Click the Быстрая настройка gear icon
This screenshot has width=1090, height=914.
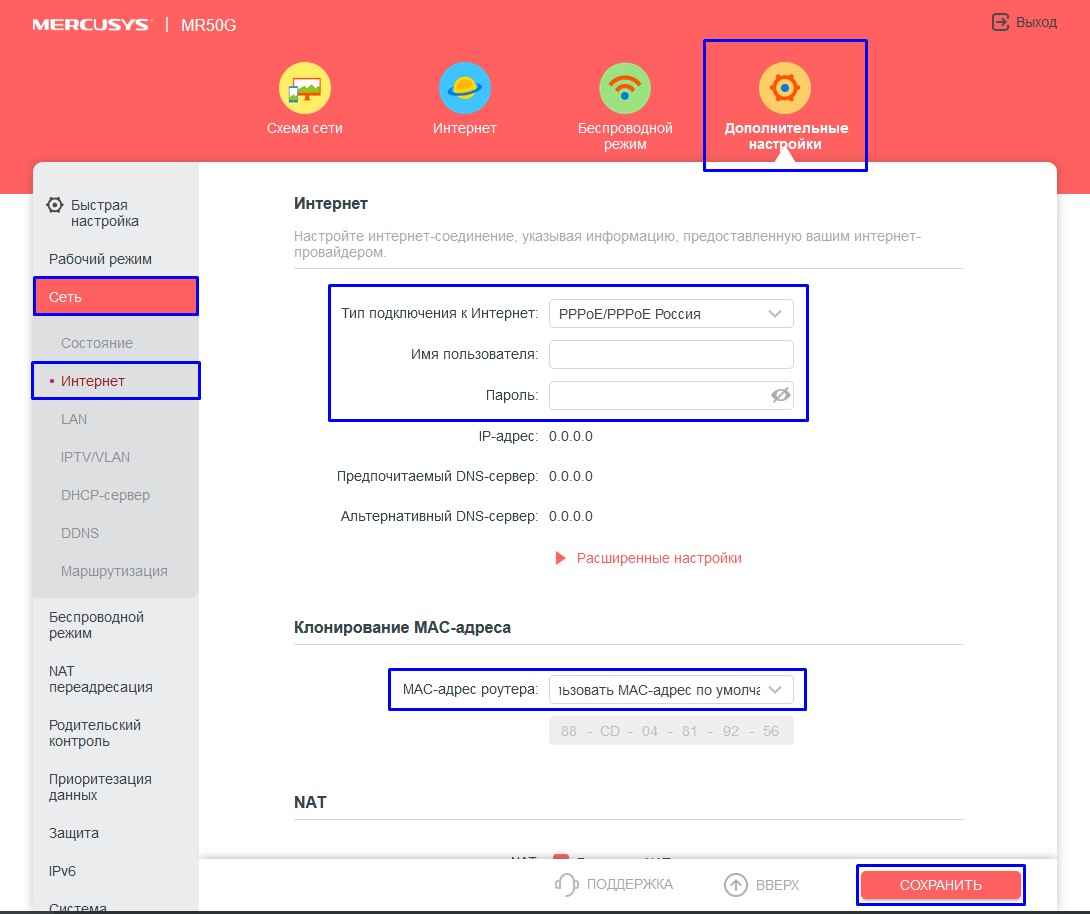coord(55,205)
